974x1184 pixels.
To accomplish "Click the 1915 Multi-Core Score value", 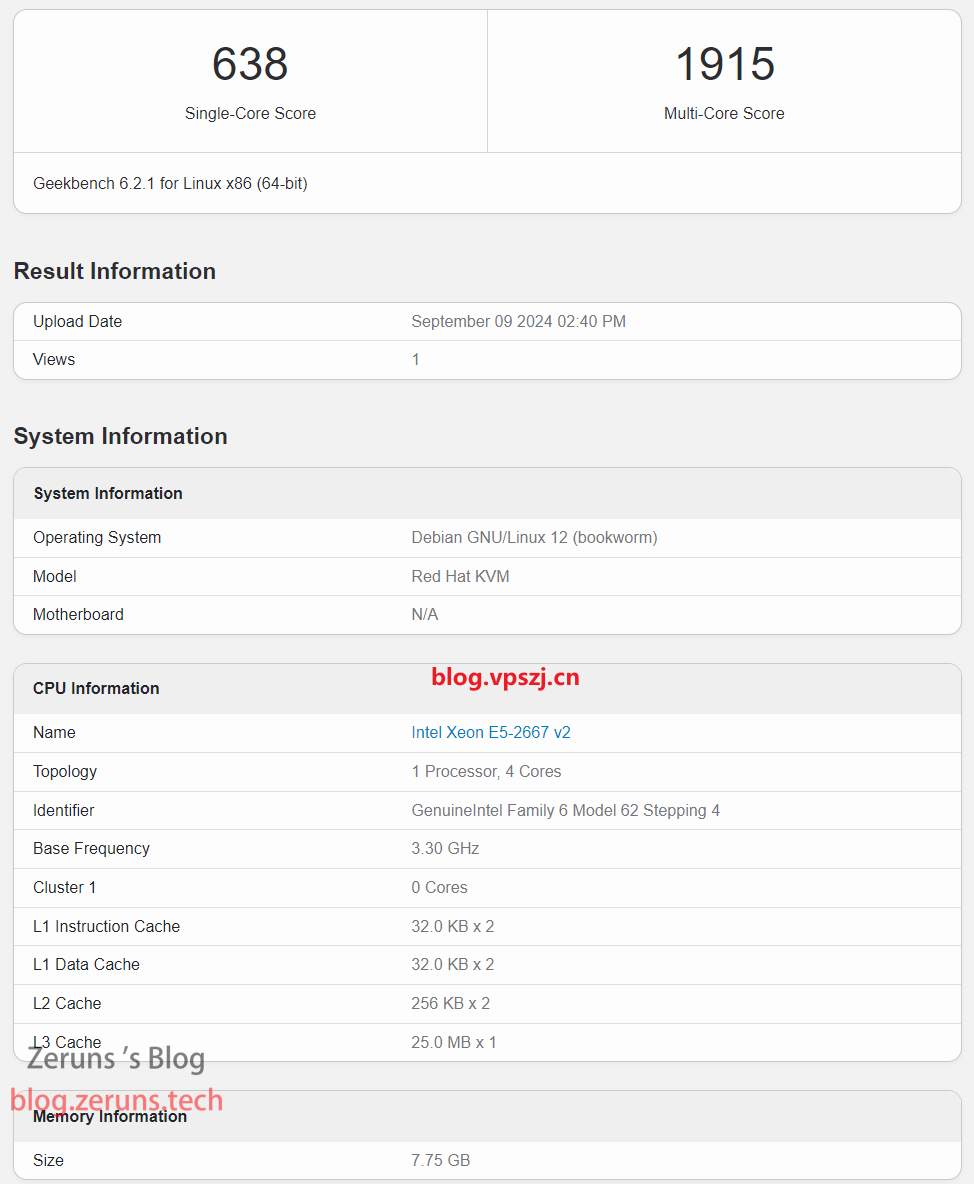I will (x=724, y=65).
